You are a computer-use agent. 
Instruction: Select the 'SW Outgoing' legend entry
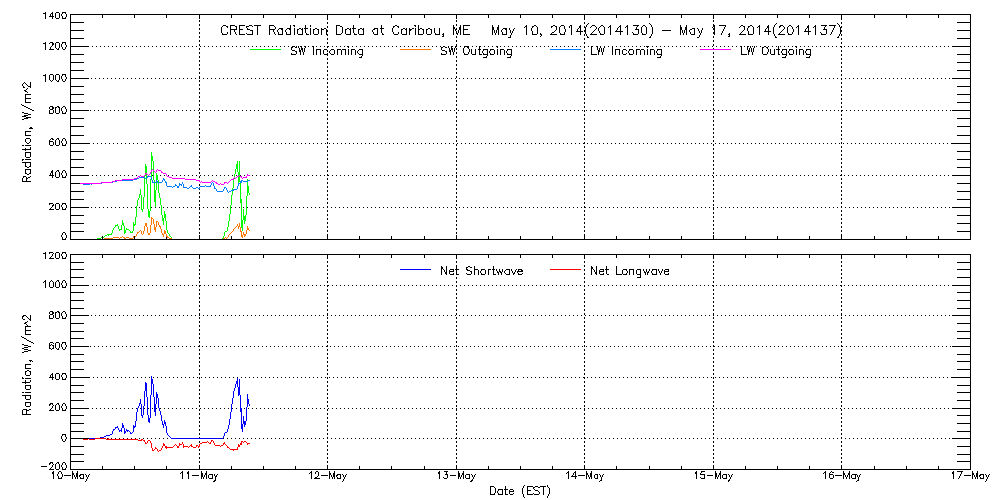point(476,51)
